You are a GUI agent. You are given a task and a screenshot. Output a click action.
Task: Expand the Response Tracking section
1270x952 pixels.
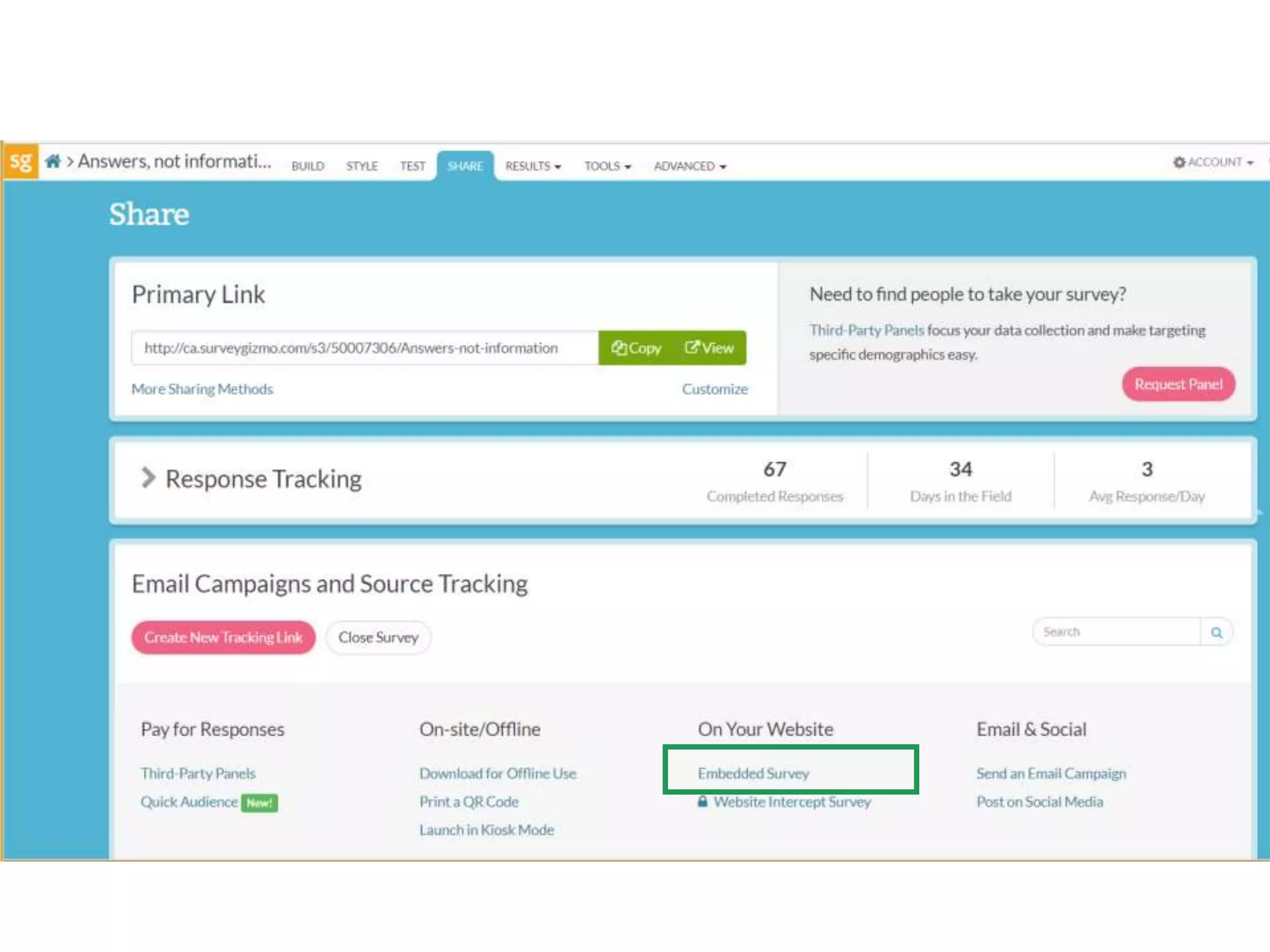pyautogui.click(x=148, y=478)
